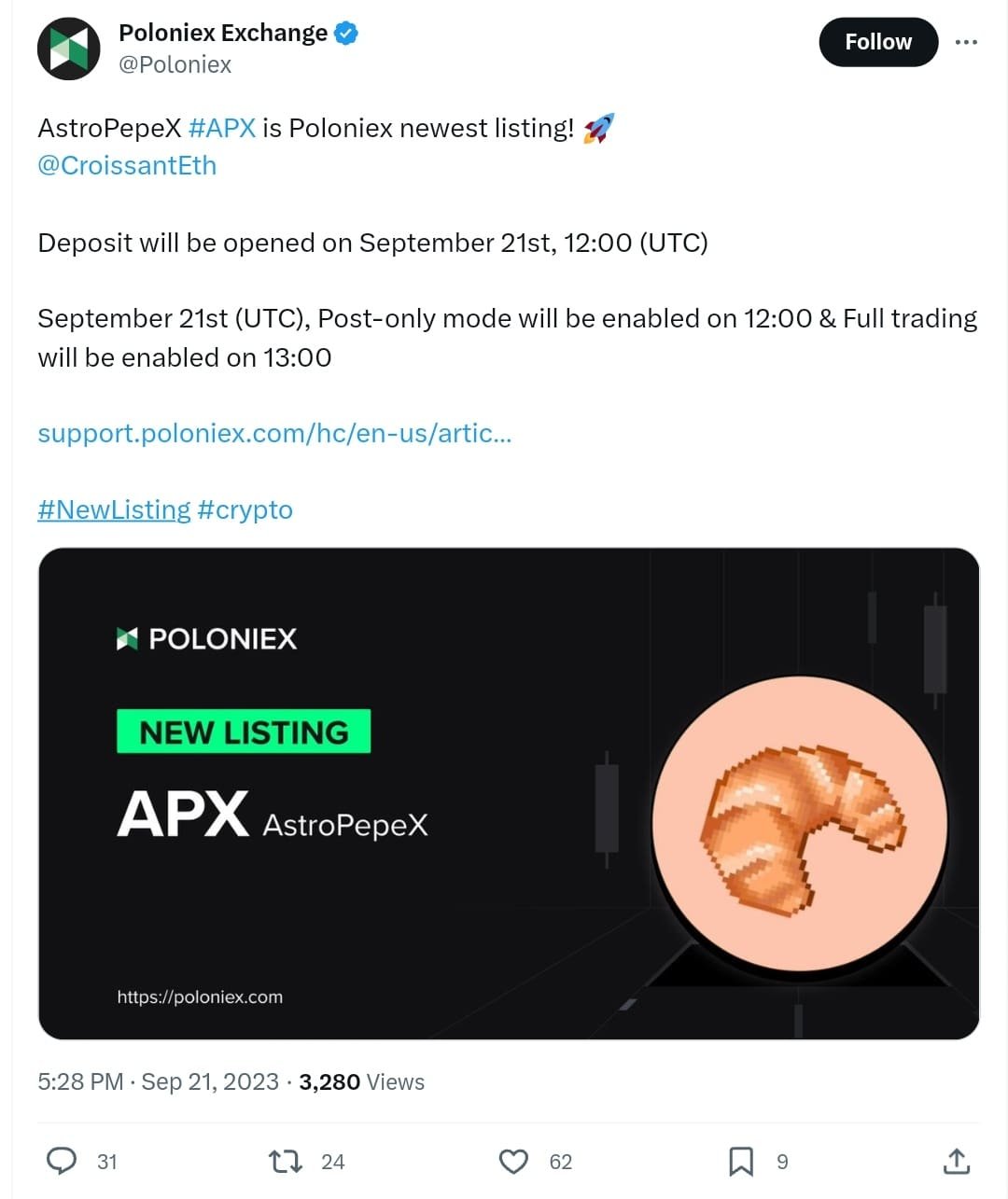Open the more options menu on the tweet

(x=967, y=41)
